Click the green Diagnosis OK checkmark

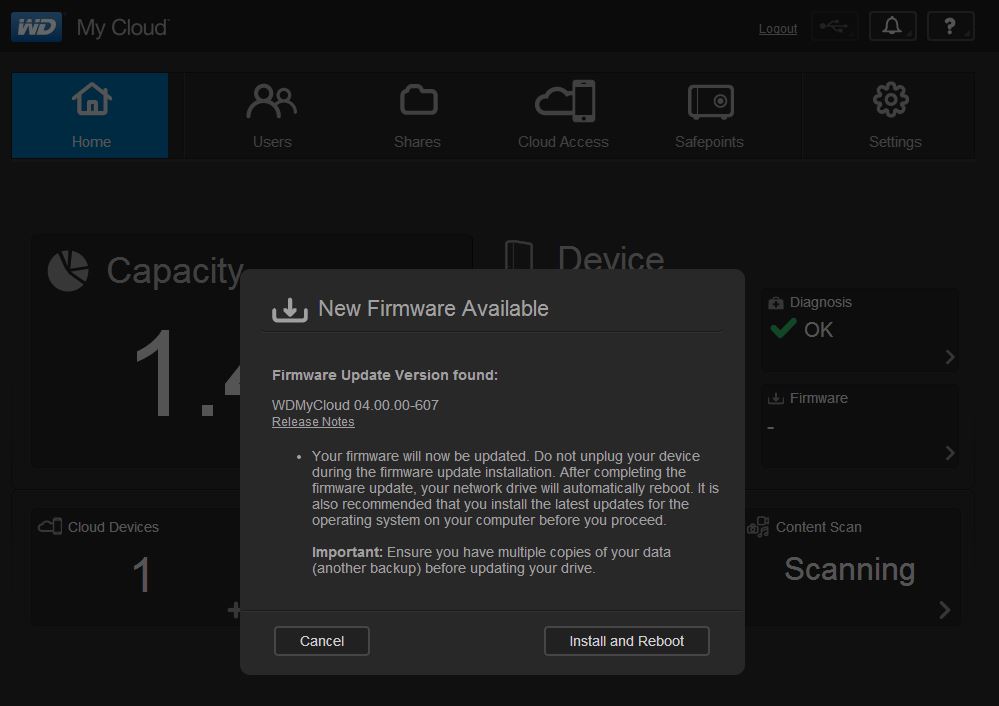[x=783, y=328]
